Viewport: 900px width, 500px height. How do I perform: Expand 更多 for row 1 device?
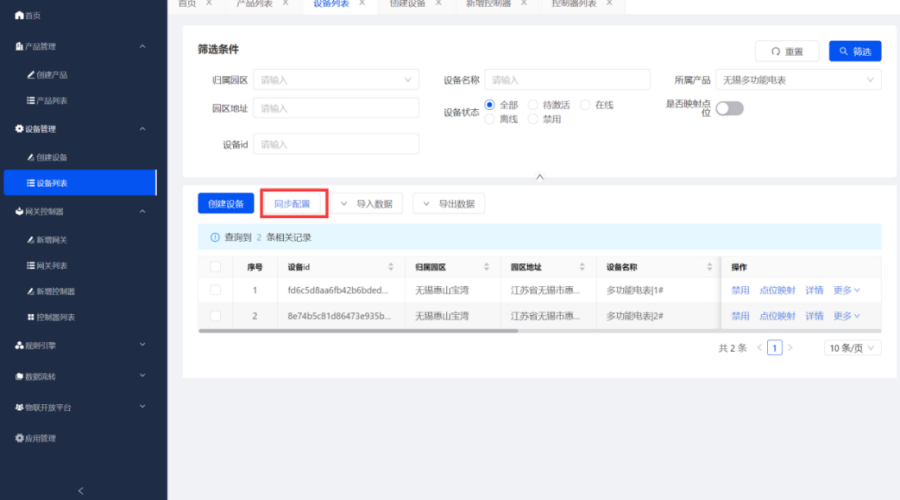pyautogui.click(x=847, y=290)
